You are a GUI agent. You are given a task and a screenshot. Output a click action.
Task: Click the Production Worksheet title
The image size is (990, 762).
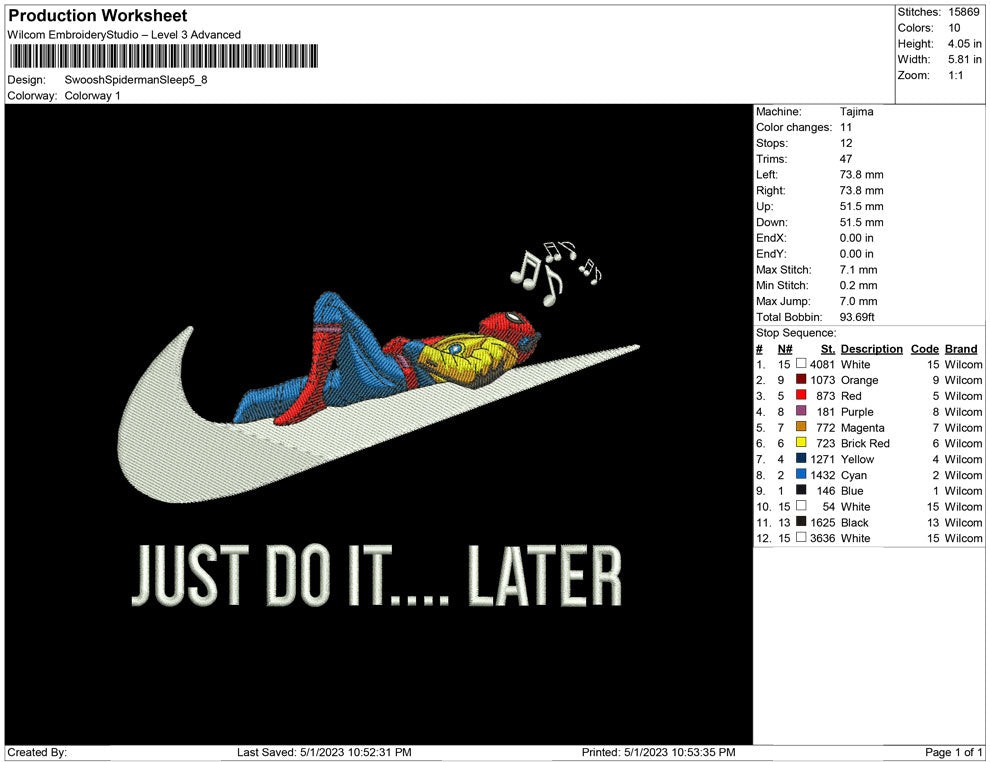pos(98,16)
